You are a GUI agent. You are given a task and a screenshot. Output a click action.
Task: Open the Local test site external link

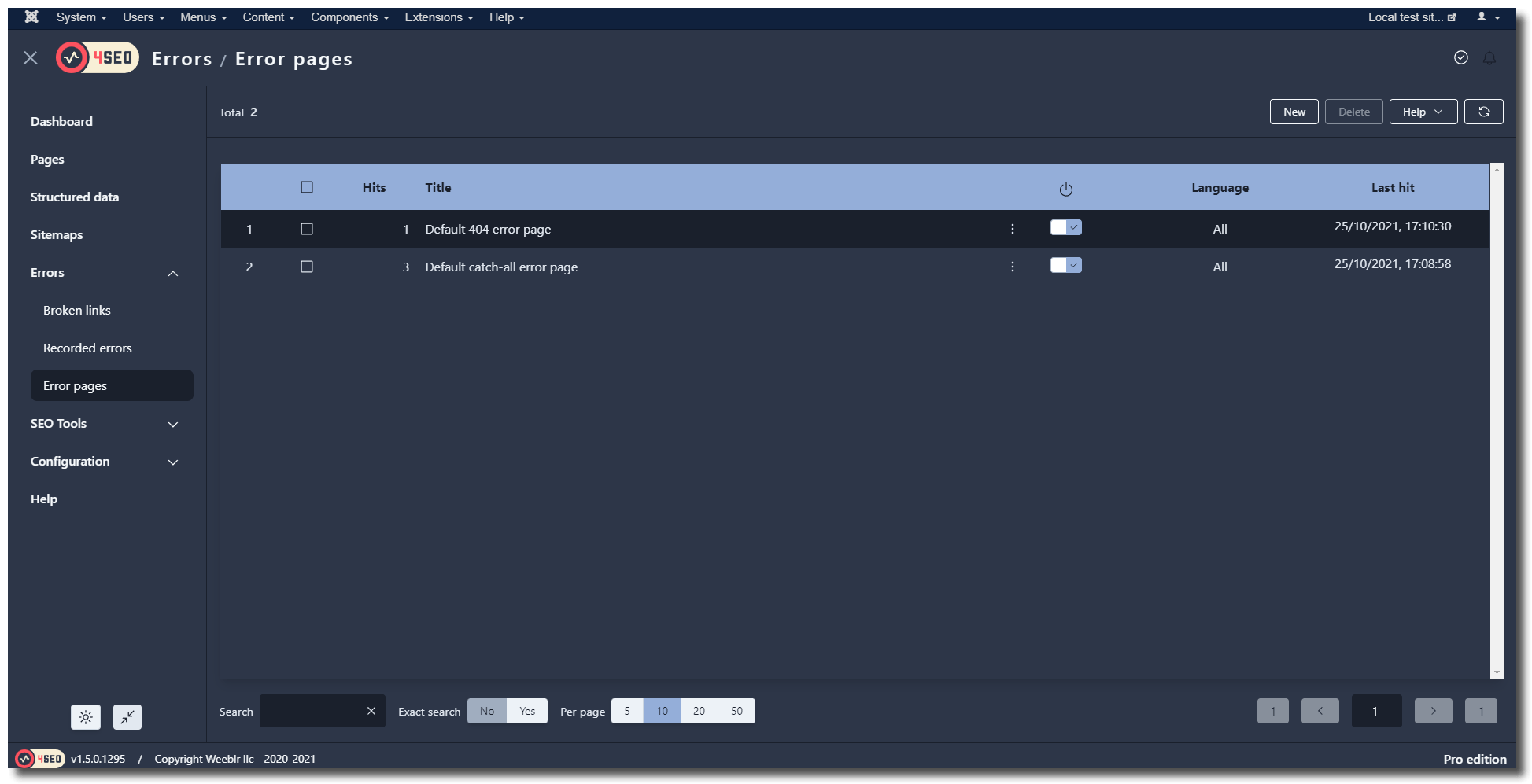click(x=1412, y=17)
